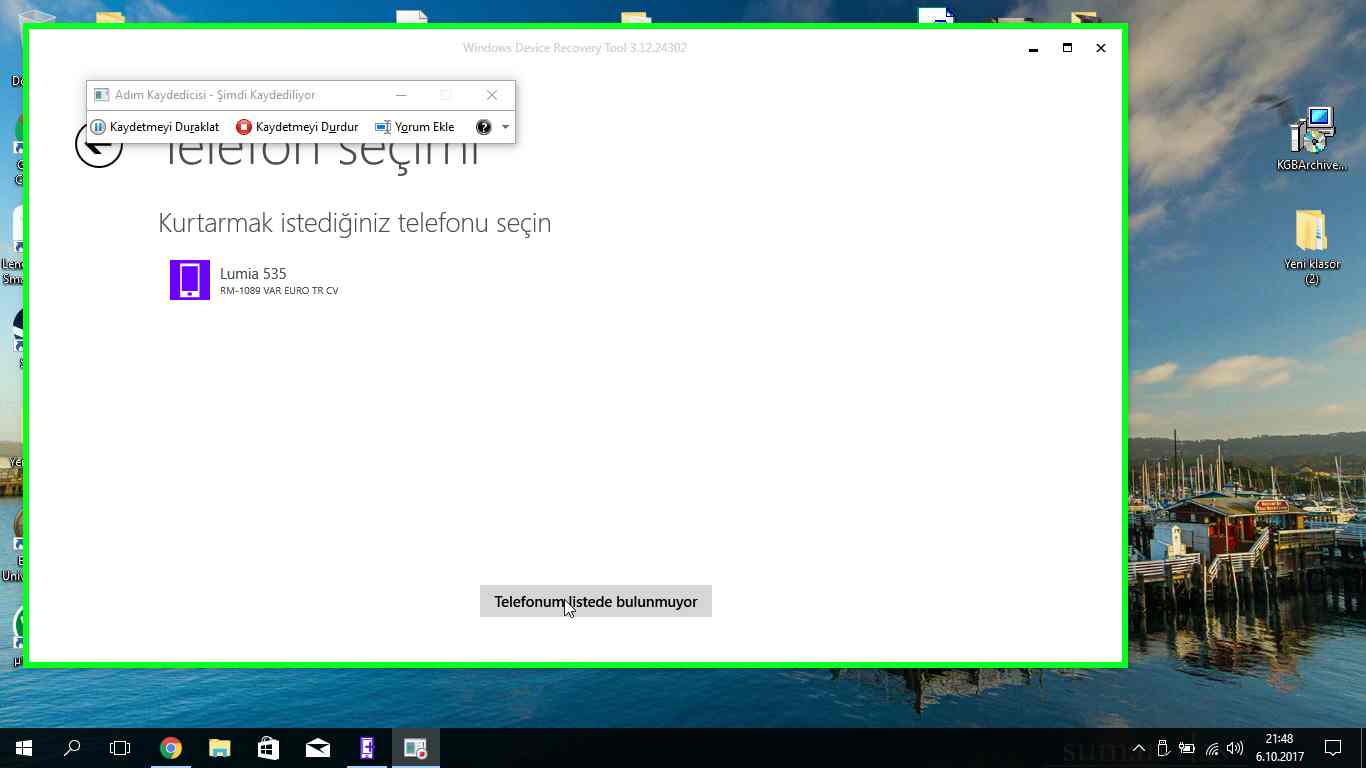Open the battery status tray icon

[1187, 748]
